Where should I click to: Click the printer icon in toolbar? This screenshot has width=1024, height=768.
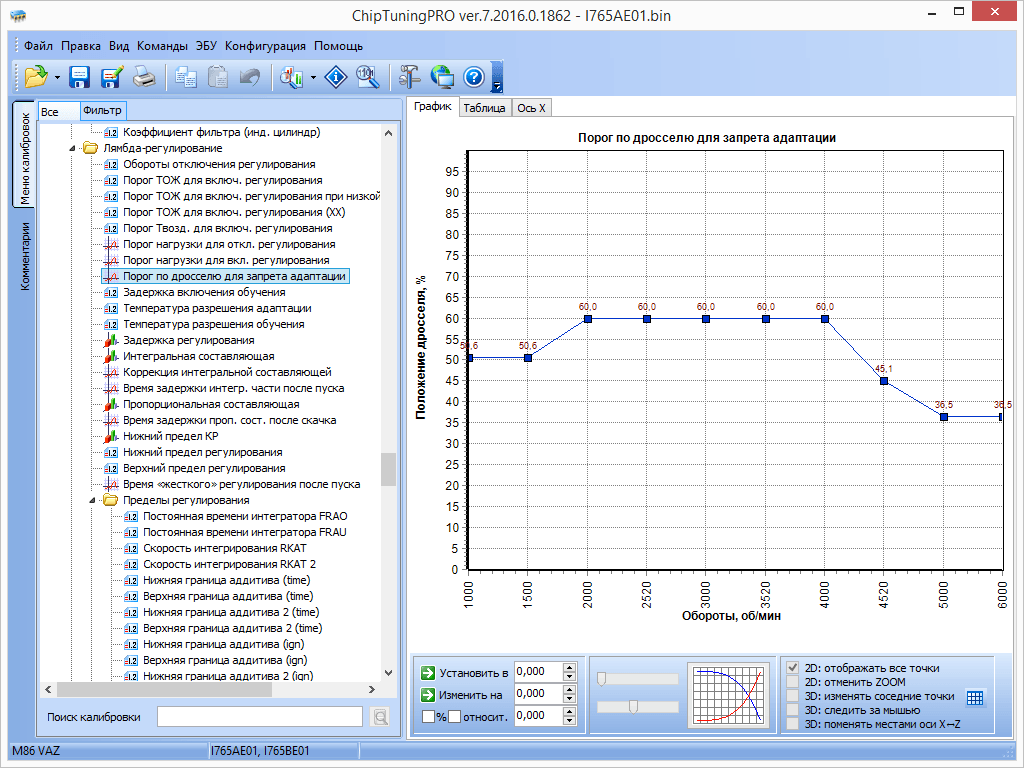(x=144, y=77)
